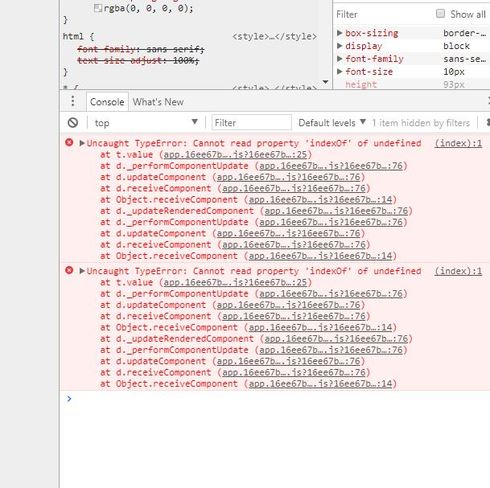Click the rgba color swatch square

pos(98,8)
